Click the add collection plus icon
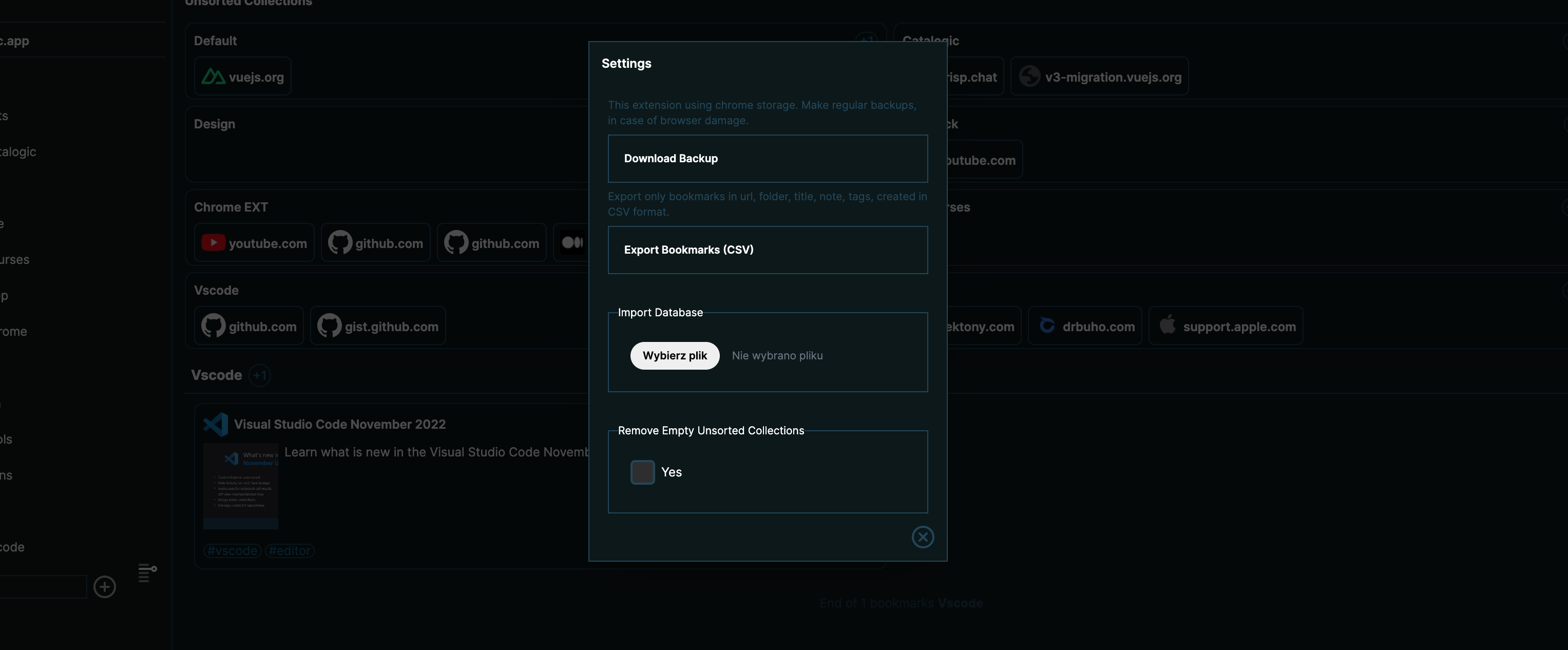The image size is (1568, 650). (105, 586)
